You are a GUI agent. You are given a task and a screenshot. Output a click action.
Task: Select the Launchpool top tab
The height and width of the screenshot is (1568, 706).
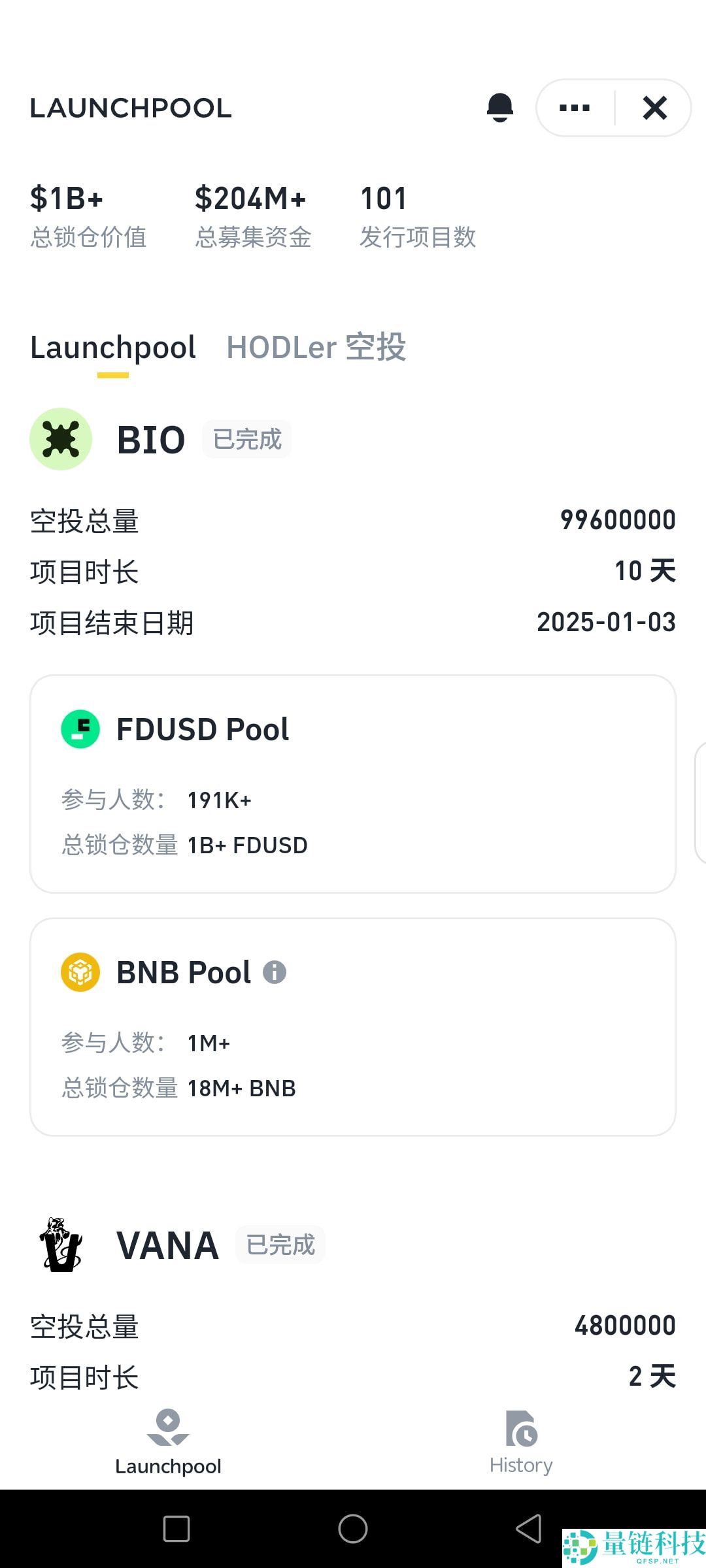point(113,348)
